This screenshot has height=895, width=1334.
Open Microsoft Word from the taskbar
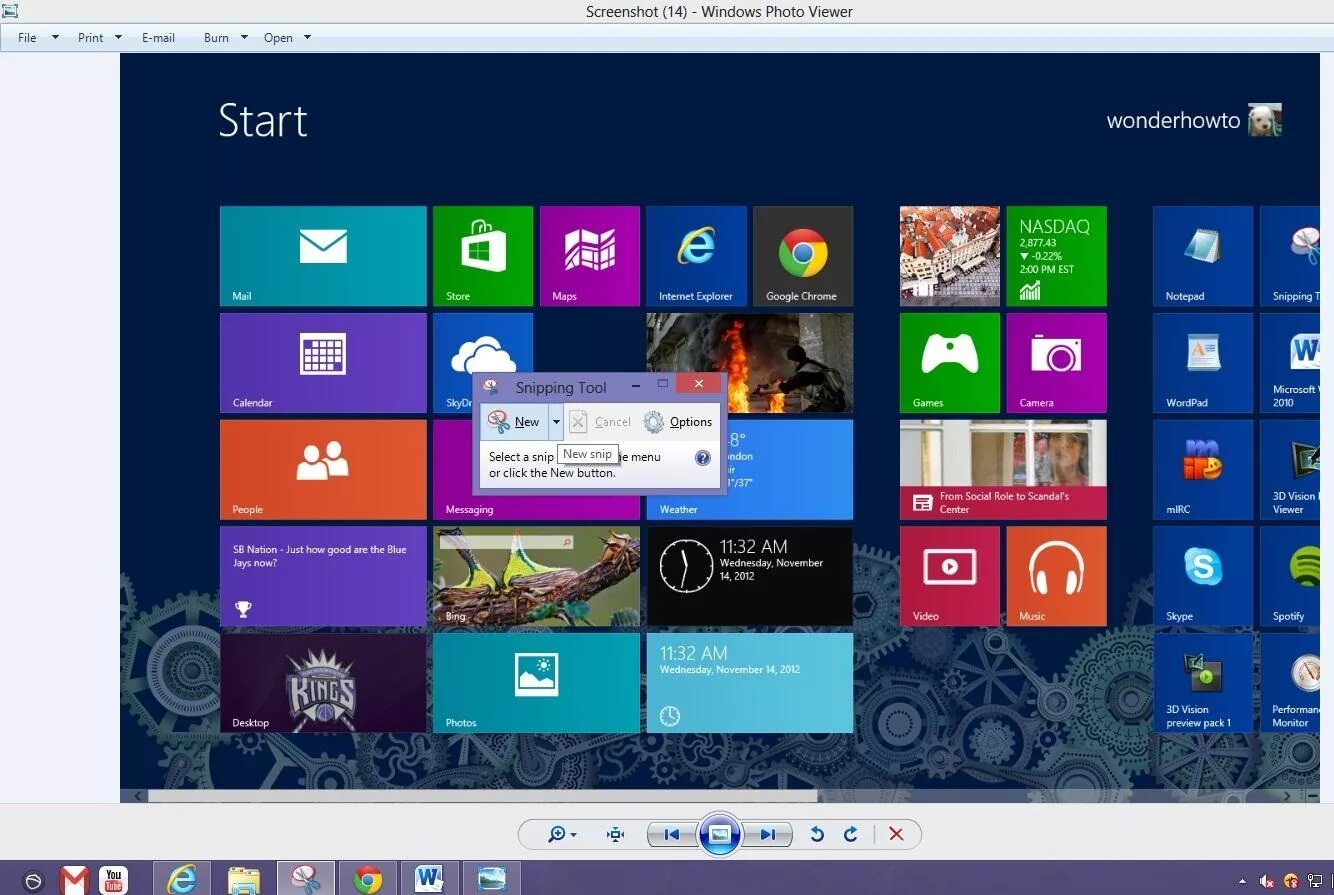(x=429, y=878)
